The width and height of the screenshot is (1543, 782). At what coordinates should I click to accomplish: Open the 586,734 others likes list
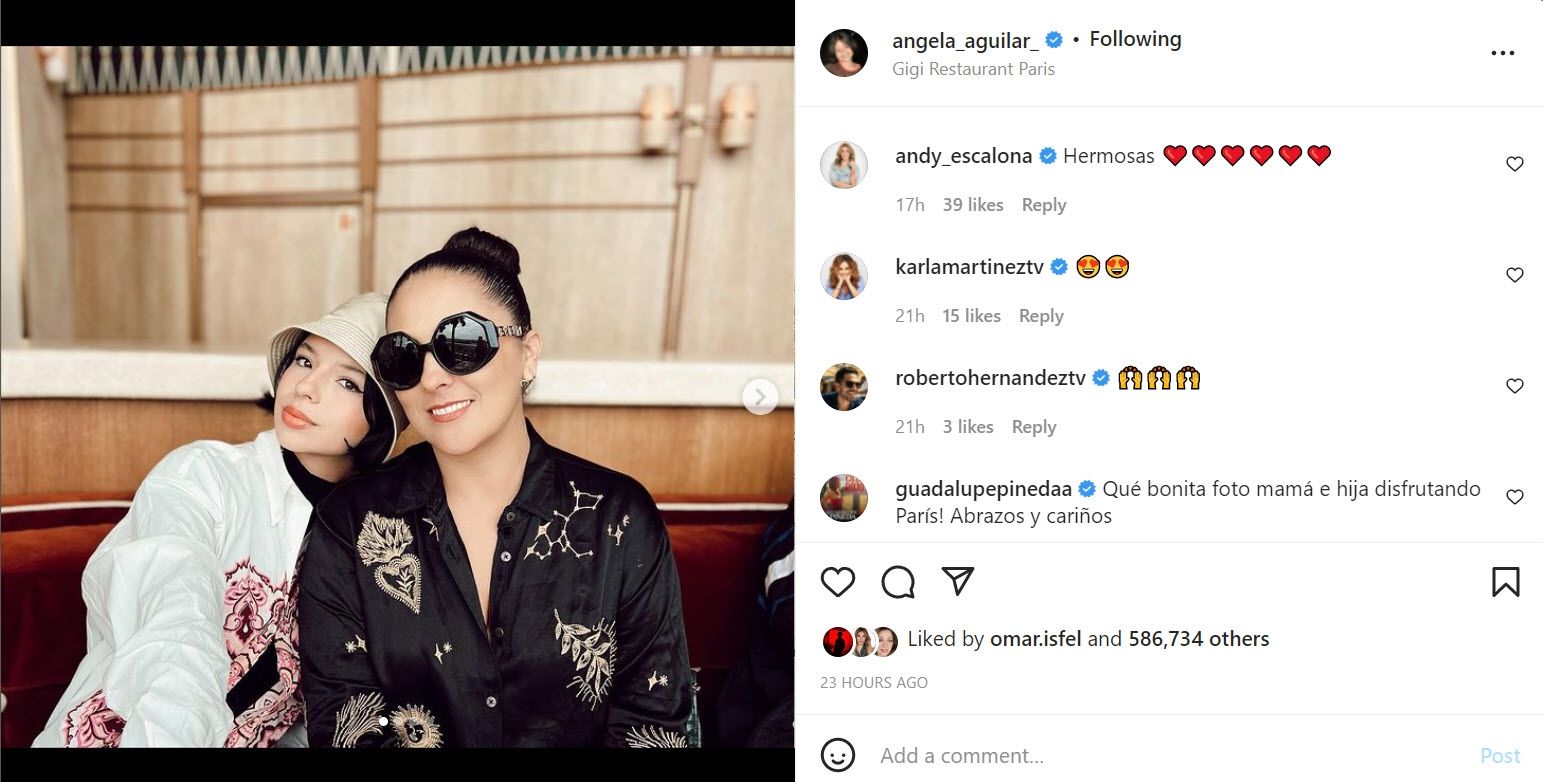(1199, 639)
